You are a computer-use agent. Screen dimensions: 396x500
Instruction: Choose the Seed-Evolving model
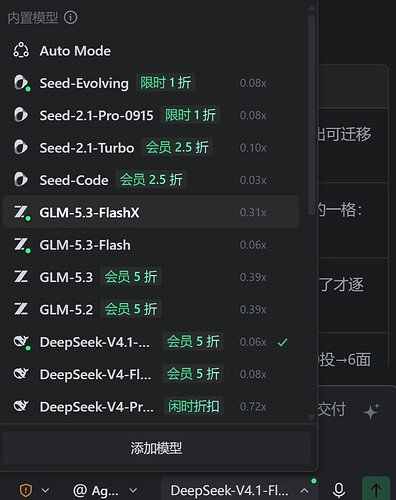tap(151, 83)
